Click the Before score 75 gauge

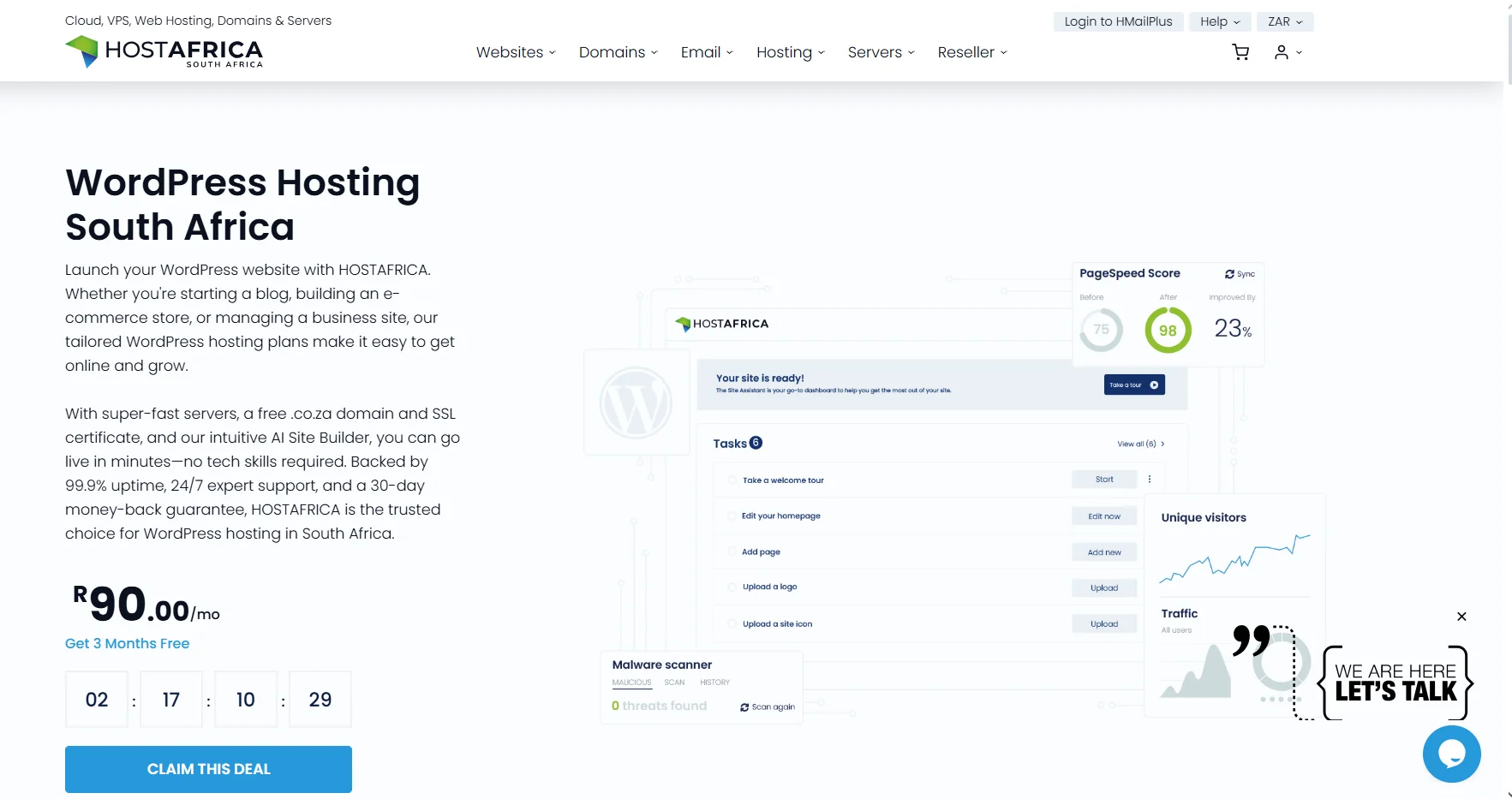click(x=1101, y=330)
